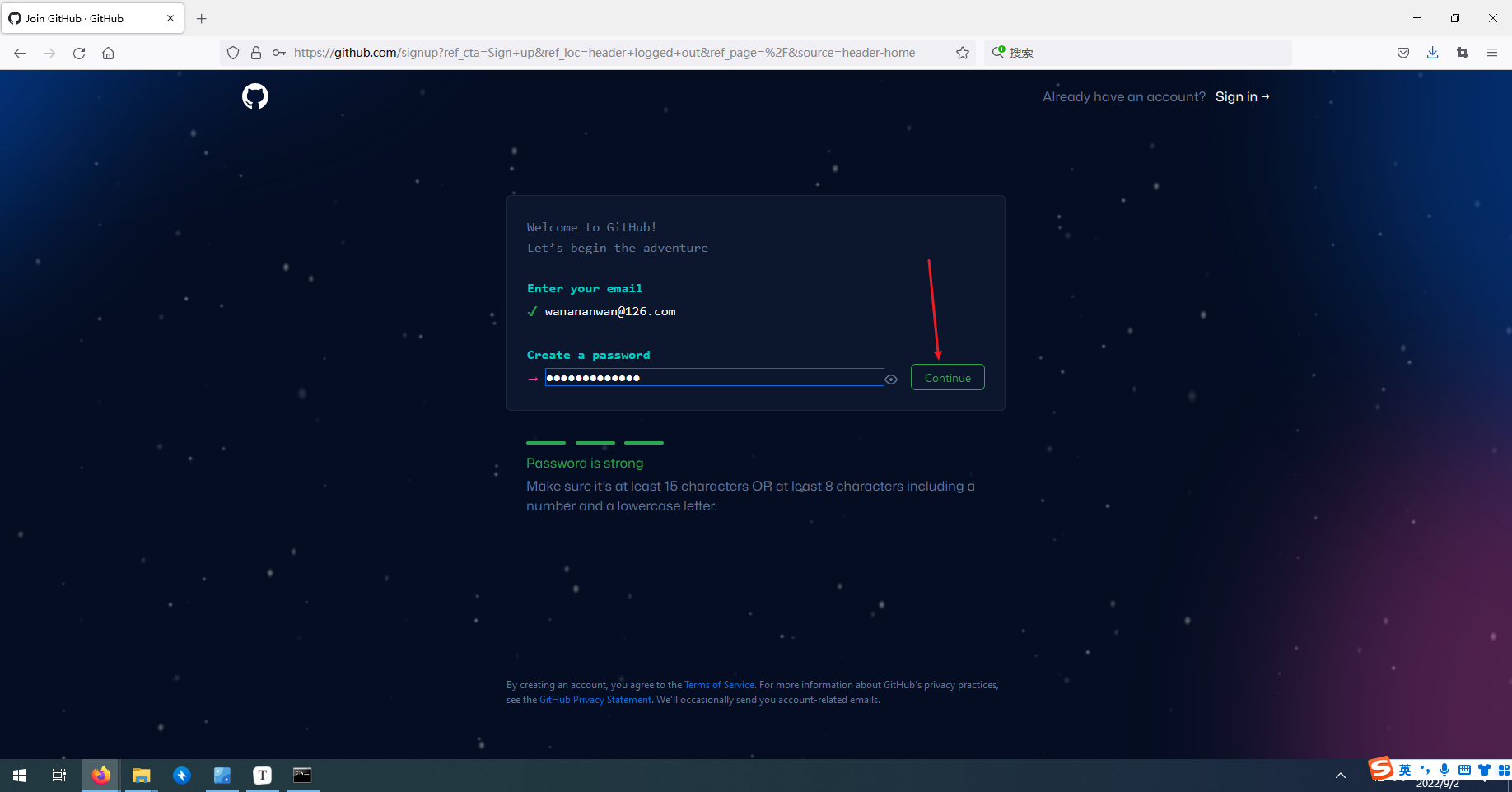The height and width of the screenshot is (792, 1512).
Task: Open the search engine dropdown in the search bar
Action: coord(1000,52)
